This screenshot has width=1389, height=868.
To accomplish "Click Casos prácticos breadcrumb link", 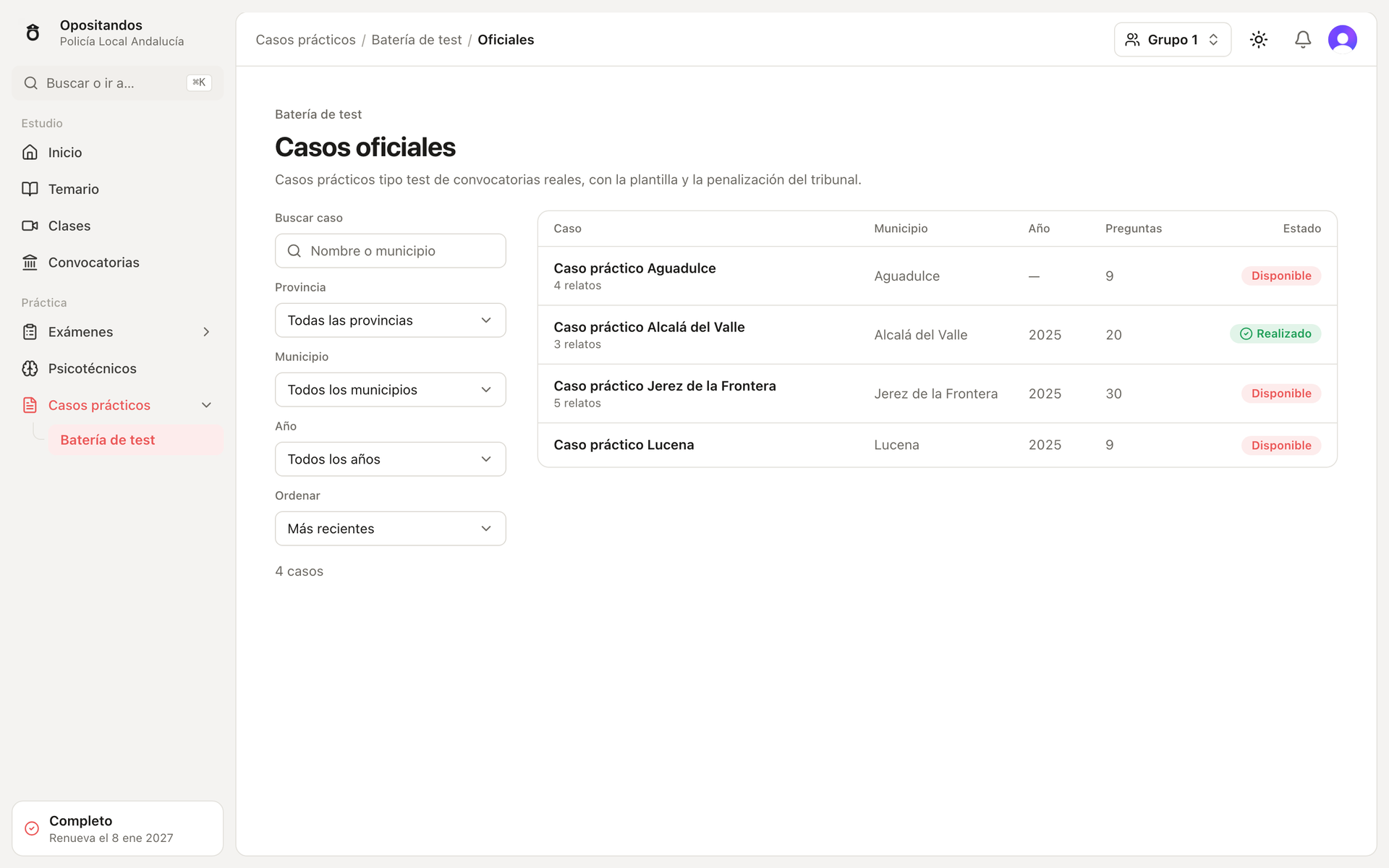I will [x=305, y=40].
